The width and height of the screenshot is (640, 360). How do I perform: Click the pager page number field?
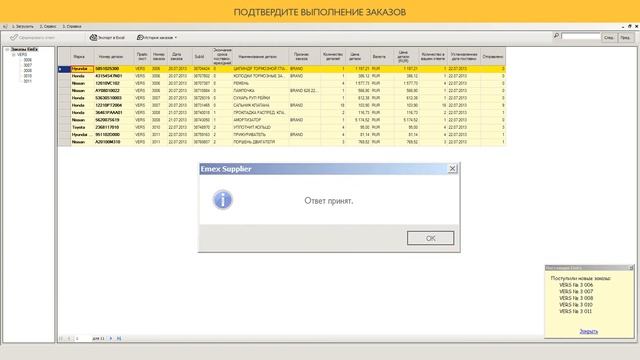82,338
